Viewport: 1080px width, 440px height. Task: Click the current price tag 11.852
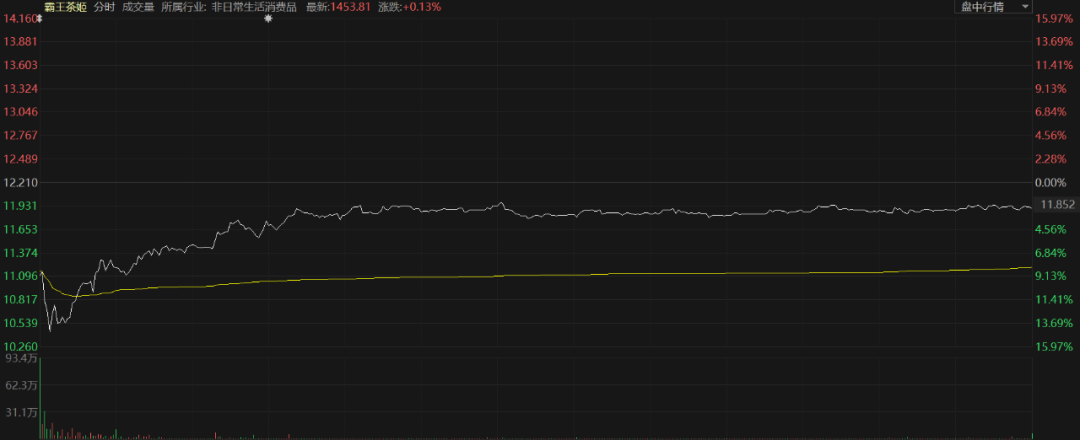1057,205
